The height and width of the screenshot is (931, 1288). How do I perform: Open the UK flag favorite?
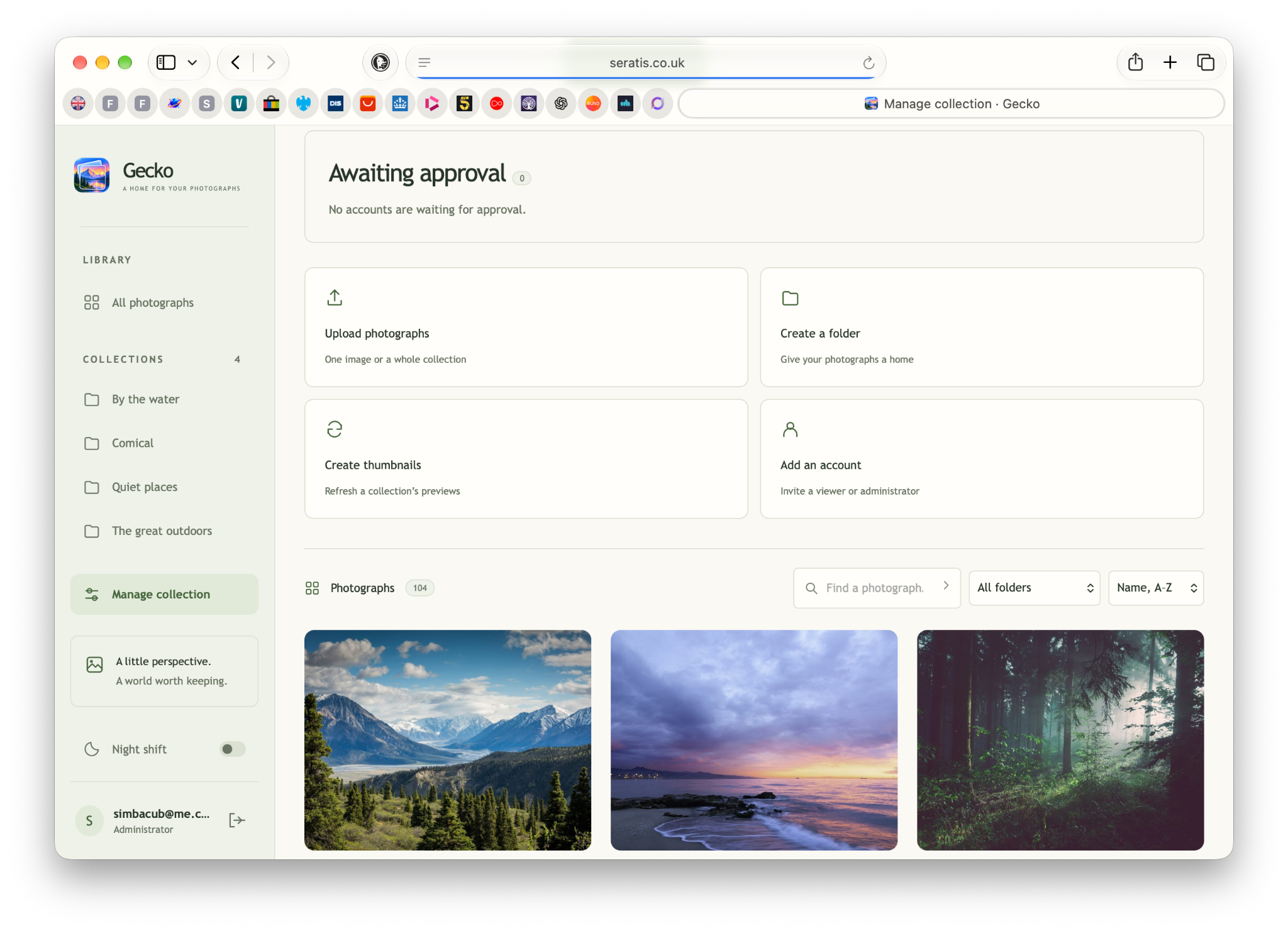(x=78, y=103)
